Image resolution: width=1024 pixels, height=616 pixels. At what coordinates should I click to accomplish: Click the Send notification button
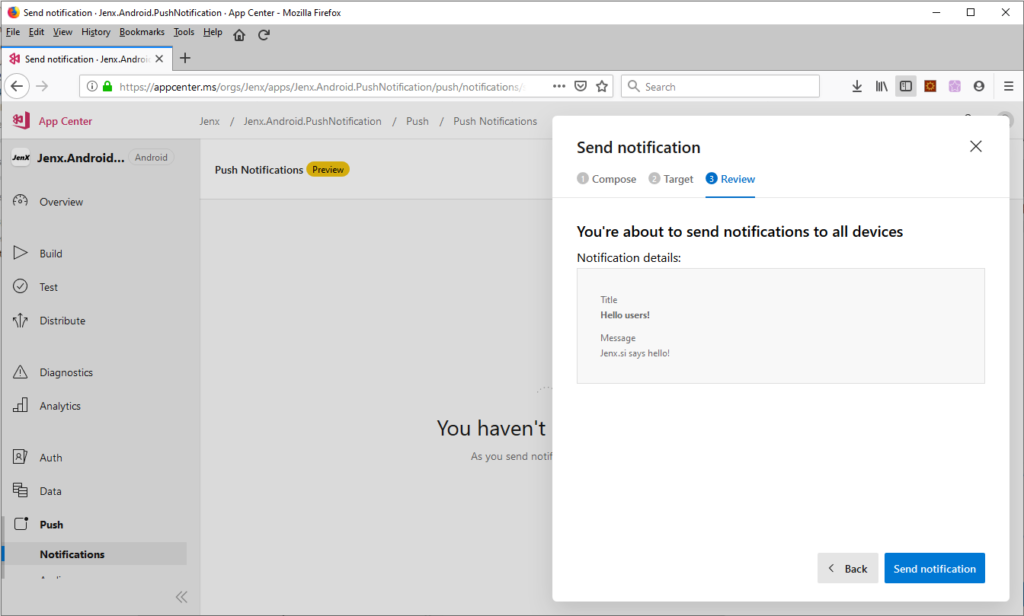click(x=935, y=568)
